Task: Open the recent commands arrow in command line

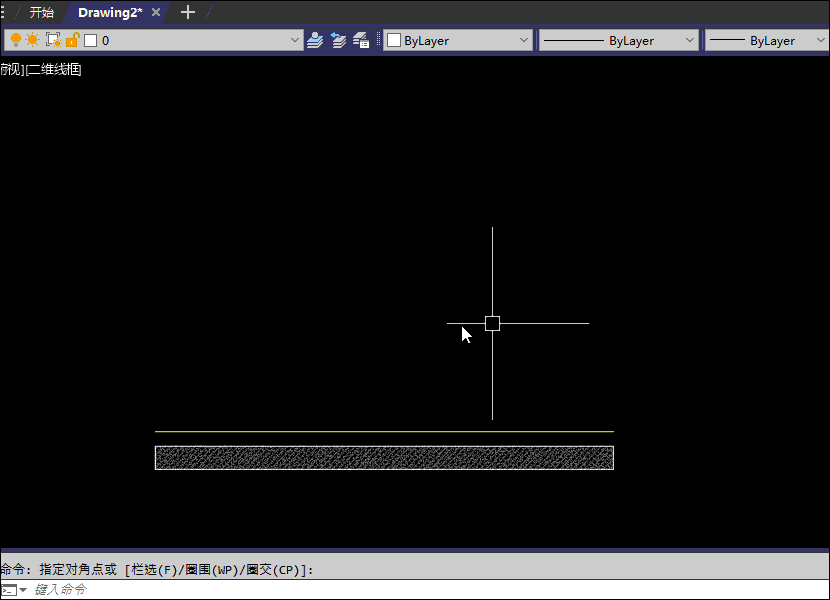Action: 23,590
